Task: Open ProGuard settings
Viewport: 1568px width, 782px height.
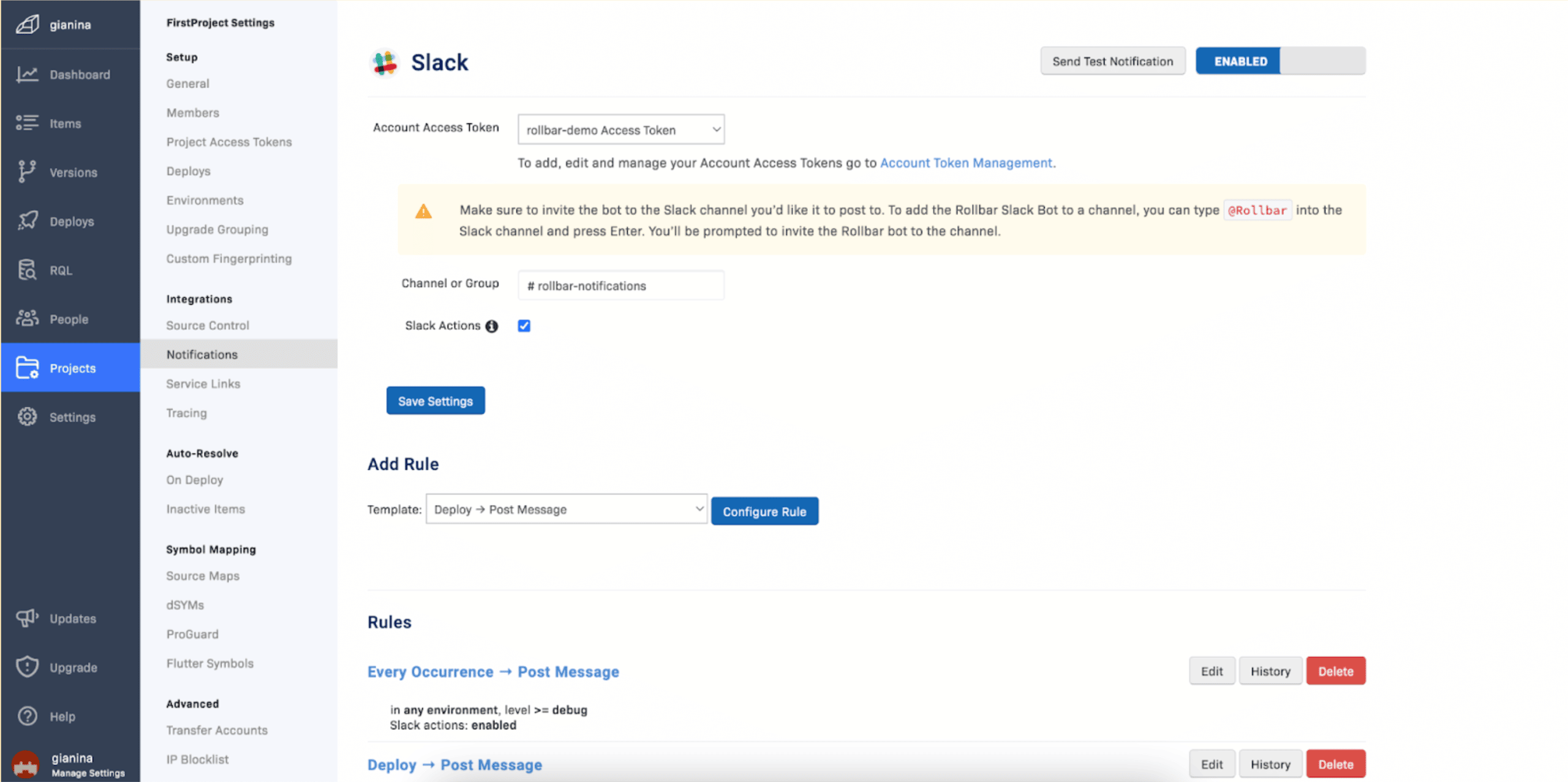Action: [192, 634]
